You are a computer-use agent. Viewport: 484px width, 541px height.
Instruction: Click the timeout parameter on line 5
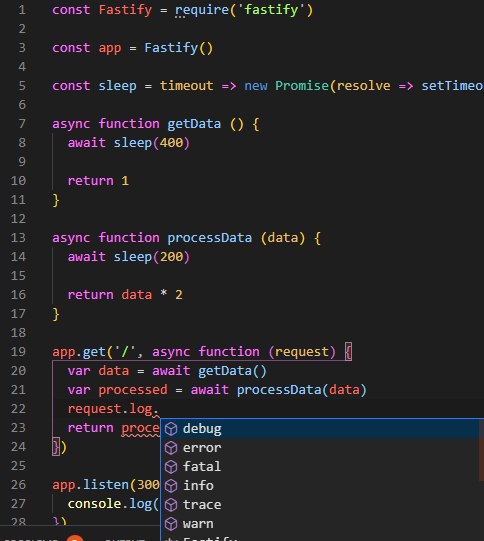point(186,86)
